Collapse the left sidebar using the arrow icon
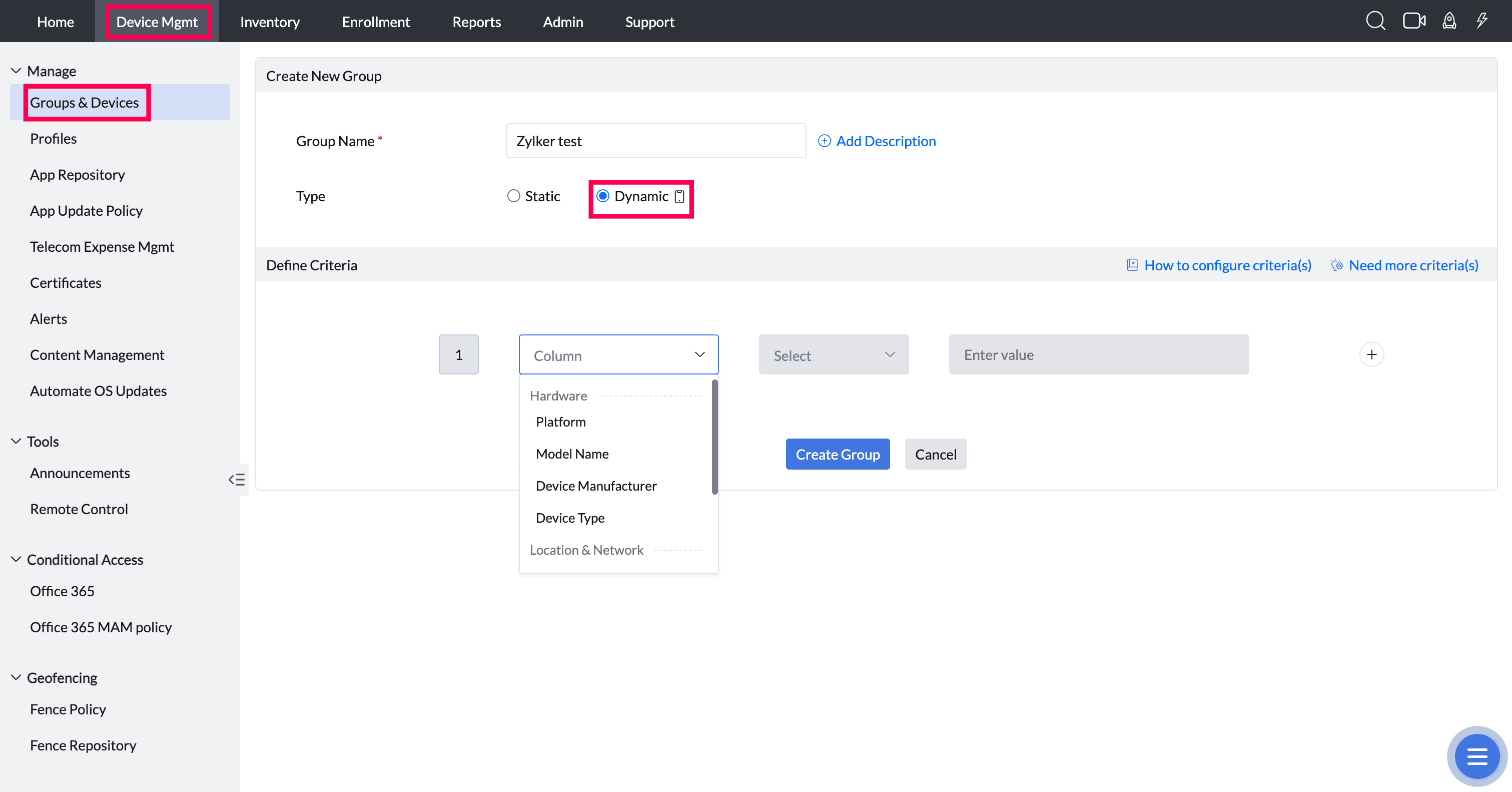The image size is (1512, 792). tap(237, 479)
